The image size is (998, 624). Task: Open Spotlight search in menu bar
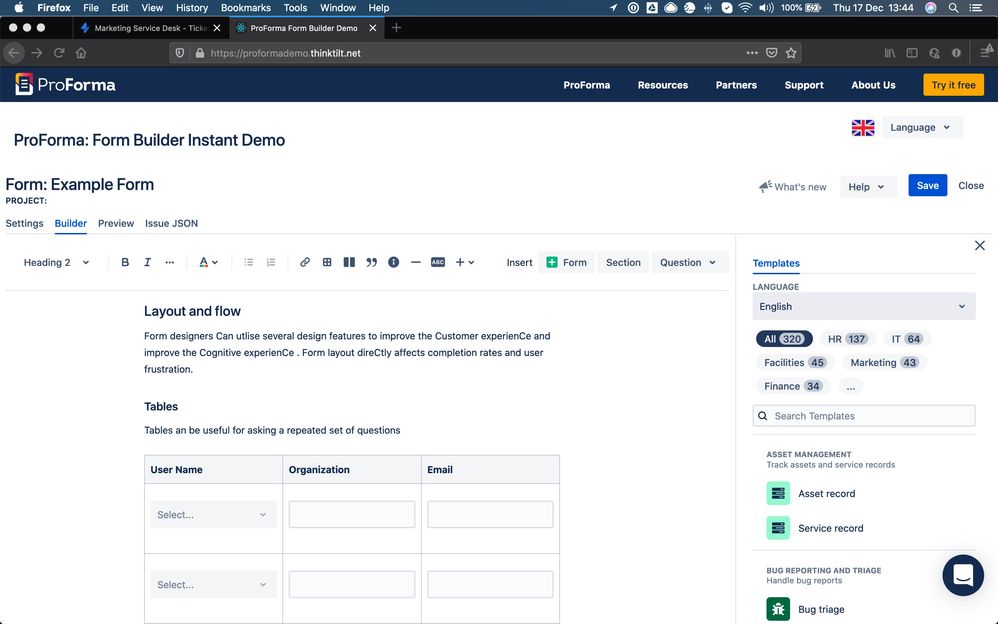coord(953,8)
